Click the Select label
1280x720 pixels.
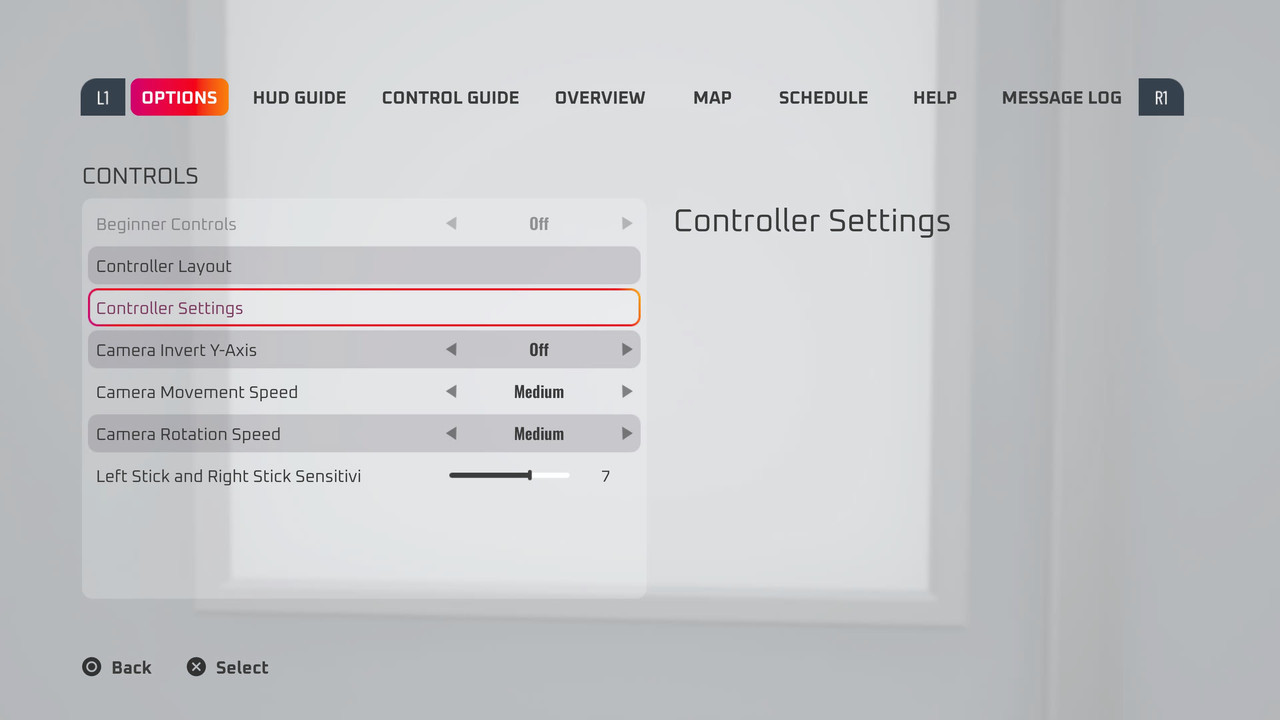pyautogui.click(x=242, y=667)
